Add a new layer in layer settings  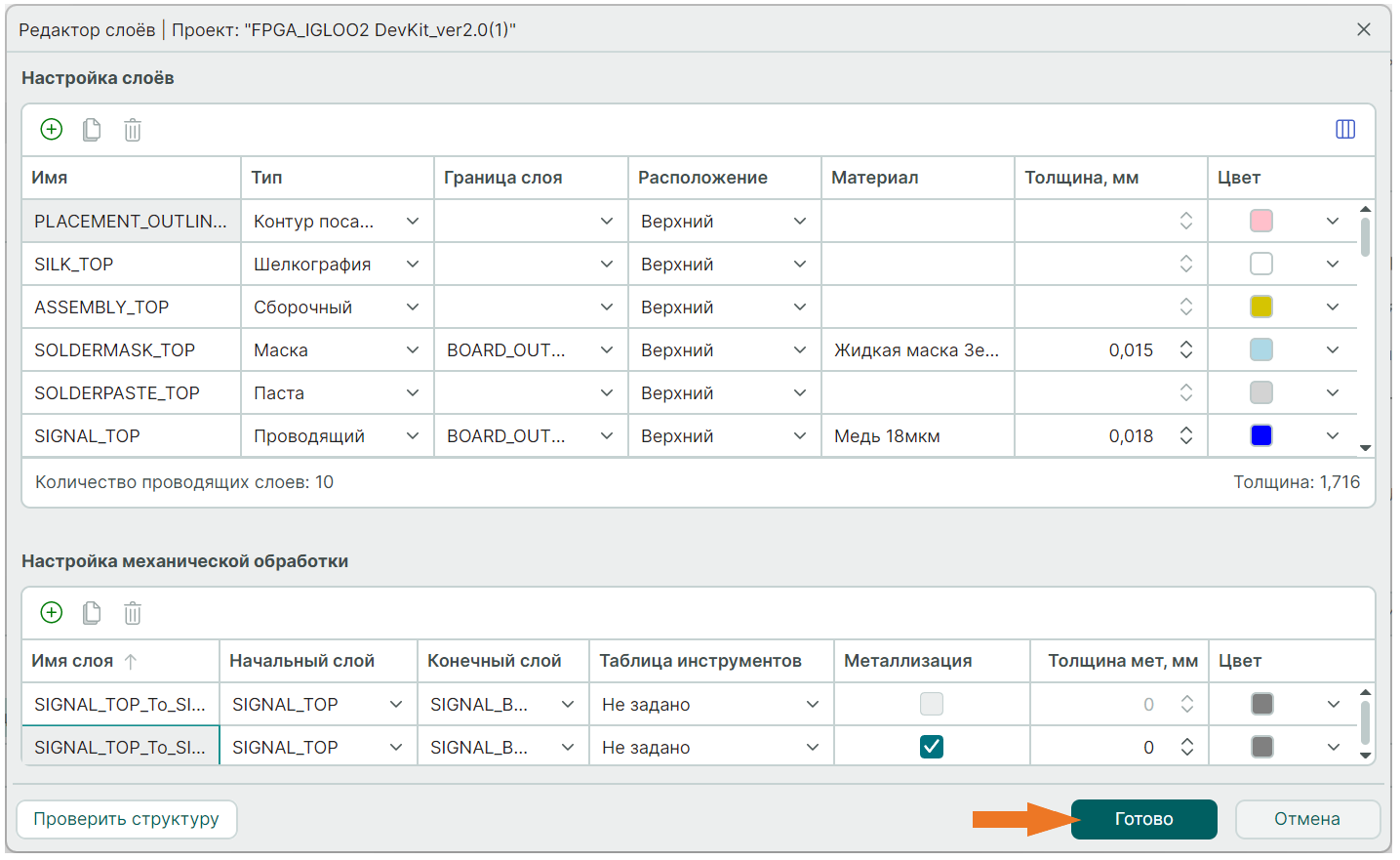52,129
